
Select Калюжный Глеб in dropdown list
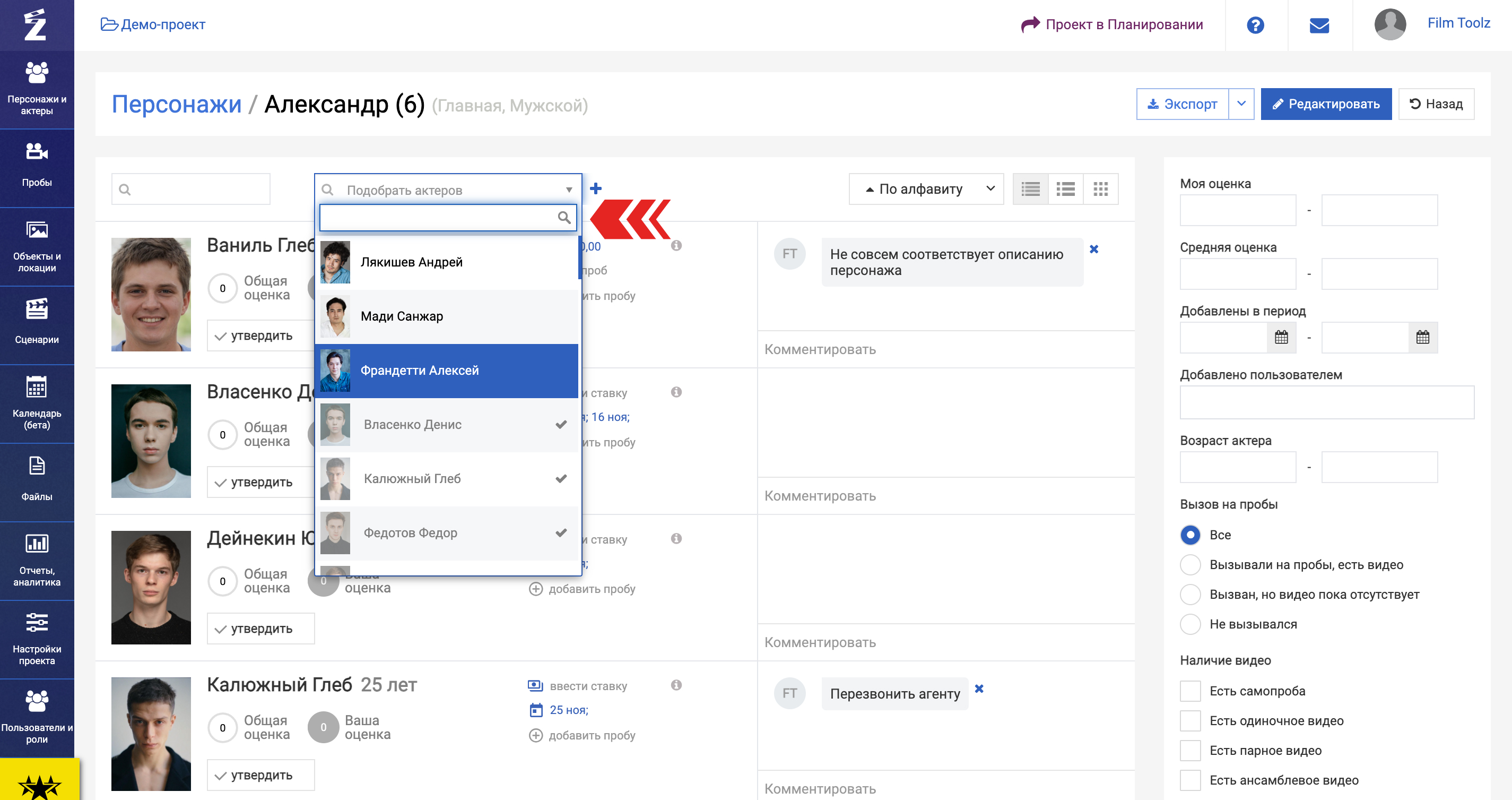pyautogui.click(x=447, y=479)
